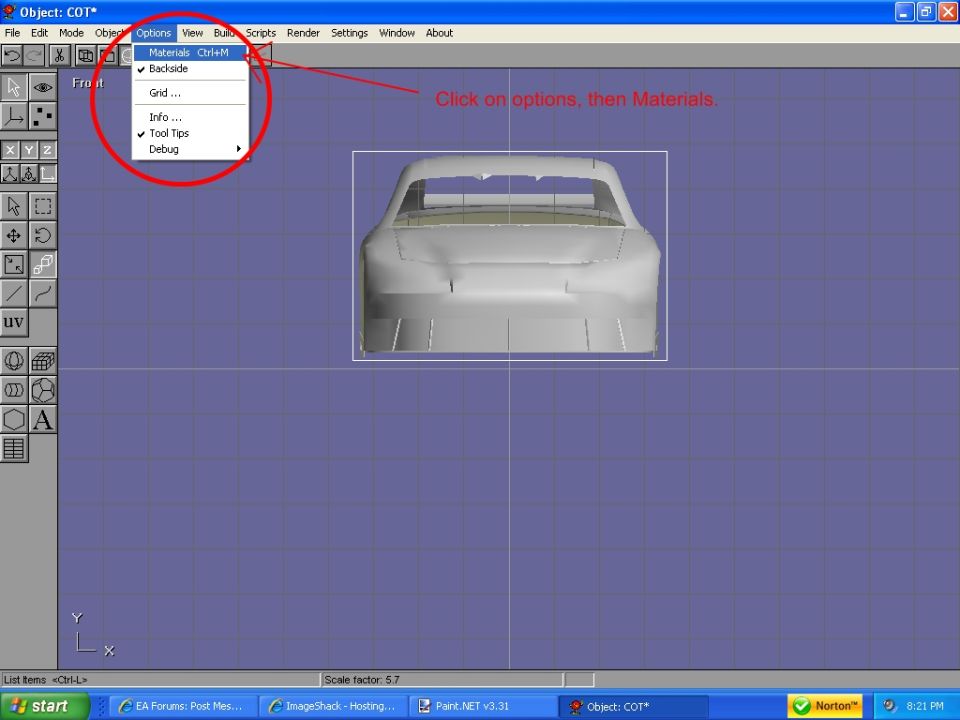Click Object: COT* taskbar button
Viewport: 960px width, 720px height.
[x=634, y=707]
